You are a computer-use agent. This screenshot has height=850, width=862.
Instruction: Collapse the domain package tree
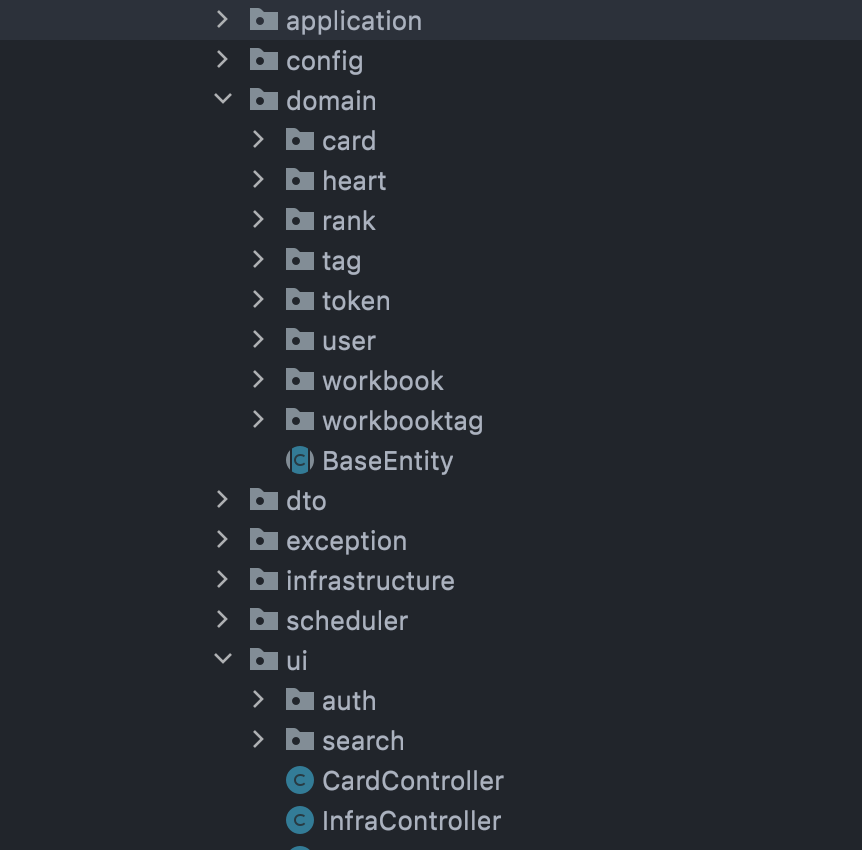pos(223,100)
